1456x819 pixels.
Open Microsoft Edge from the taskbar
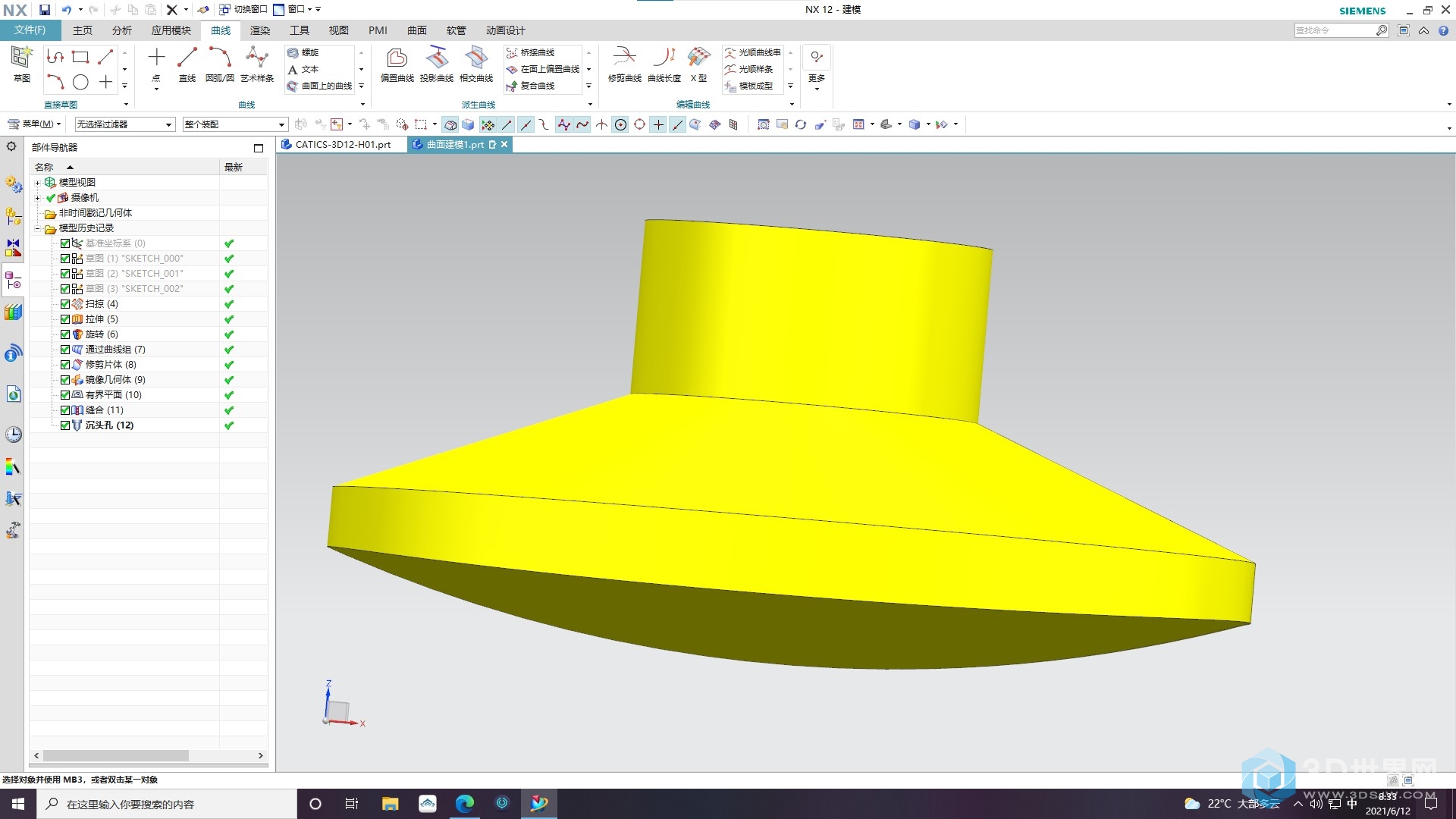pyautogui.click(x=465, y=804)
